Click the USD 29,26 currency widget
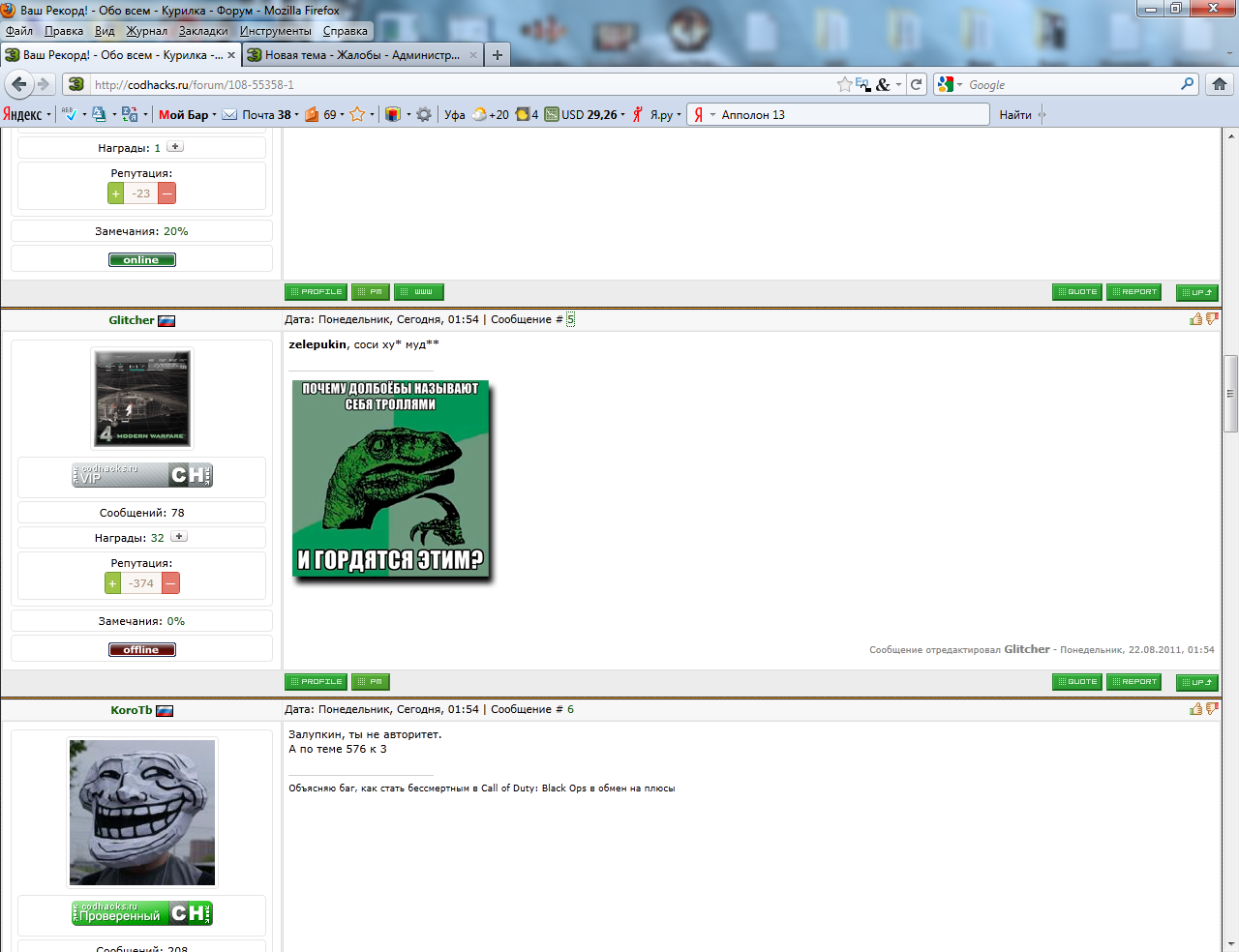 (583, 114)
